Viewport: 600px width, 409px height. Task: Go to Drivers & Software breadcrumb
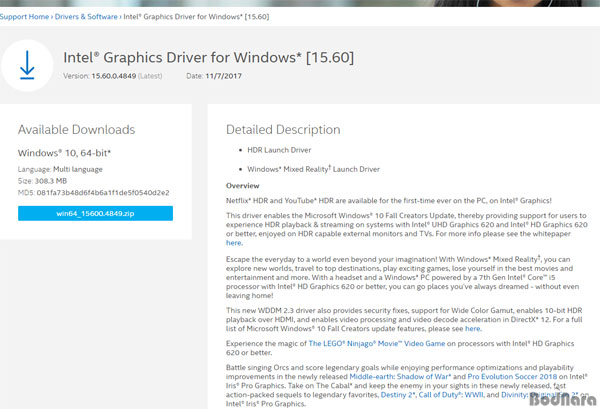click(86, 17)
